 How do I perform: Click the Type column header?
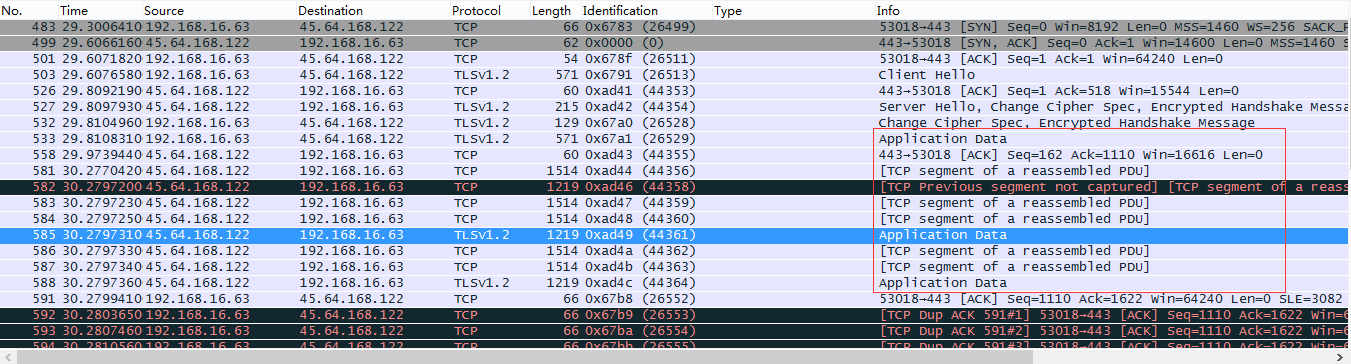728,10
